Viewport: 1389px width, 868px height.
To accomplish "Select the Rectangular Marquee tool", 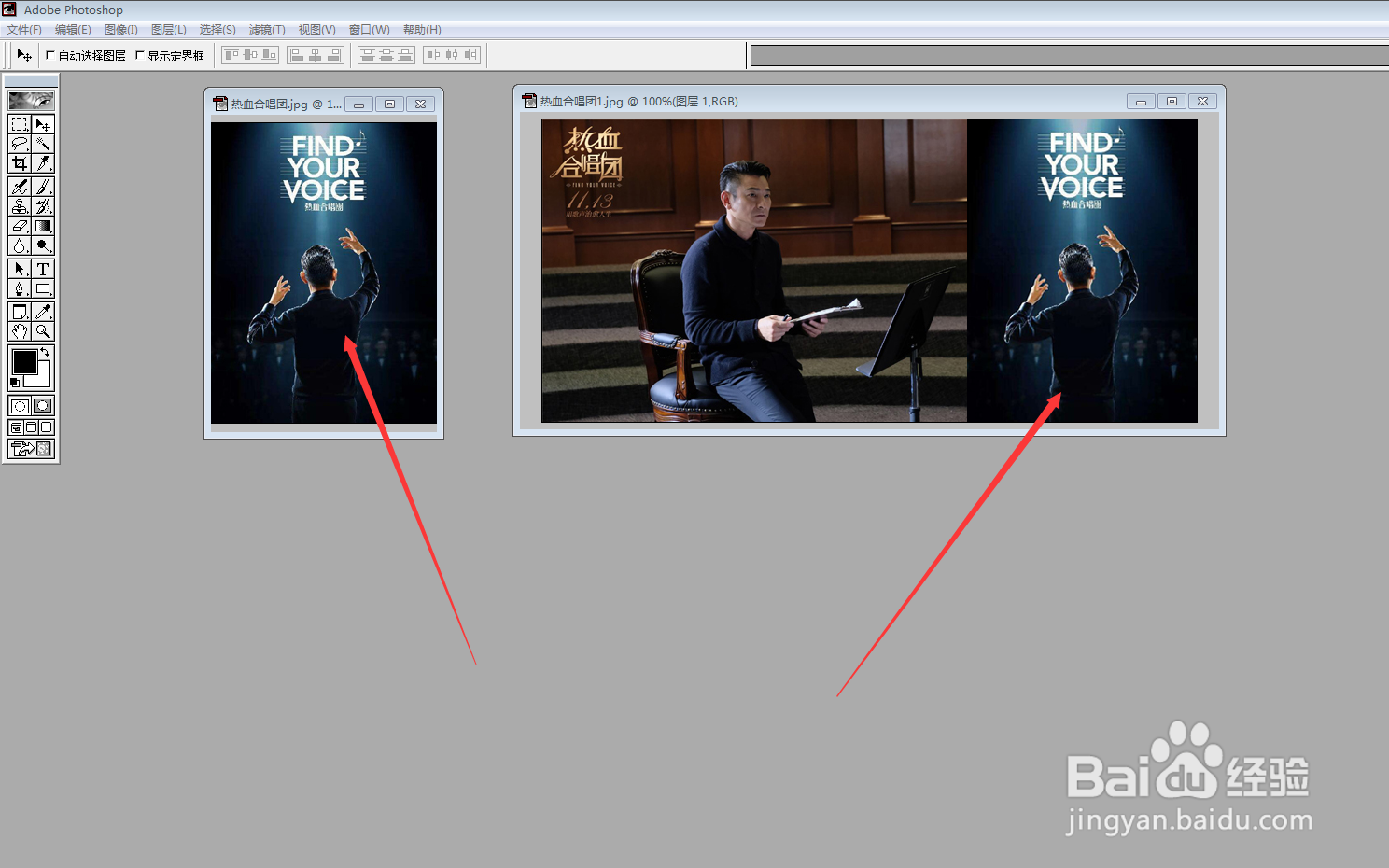I will click(x=20, y=124).
